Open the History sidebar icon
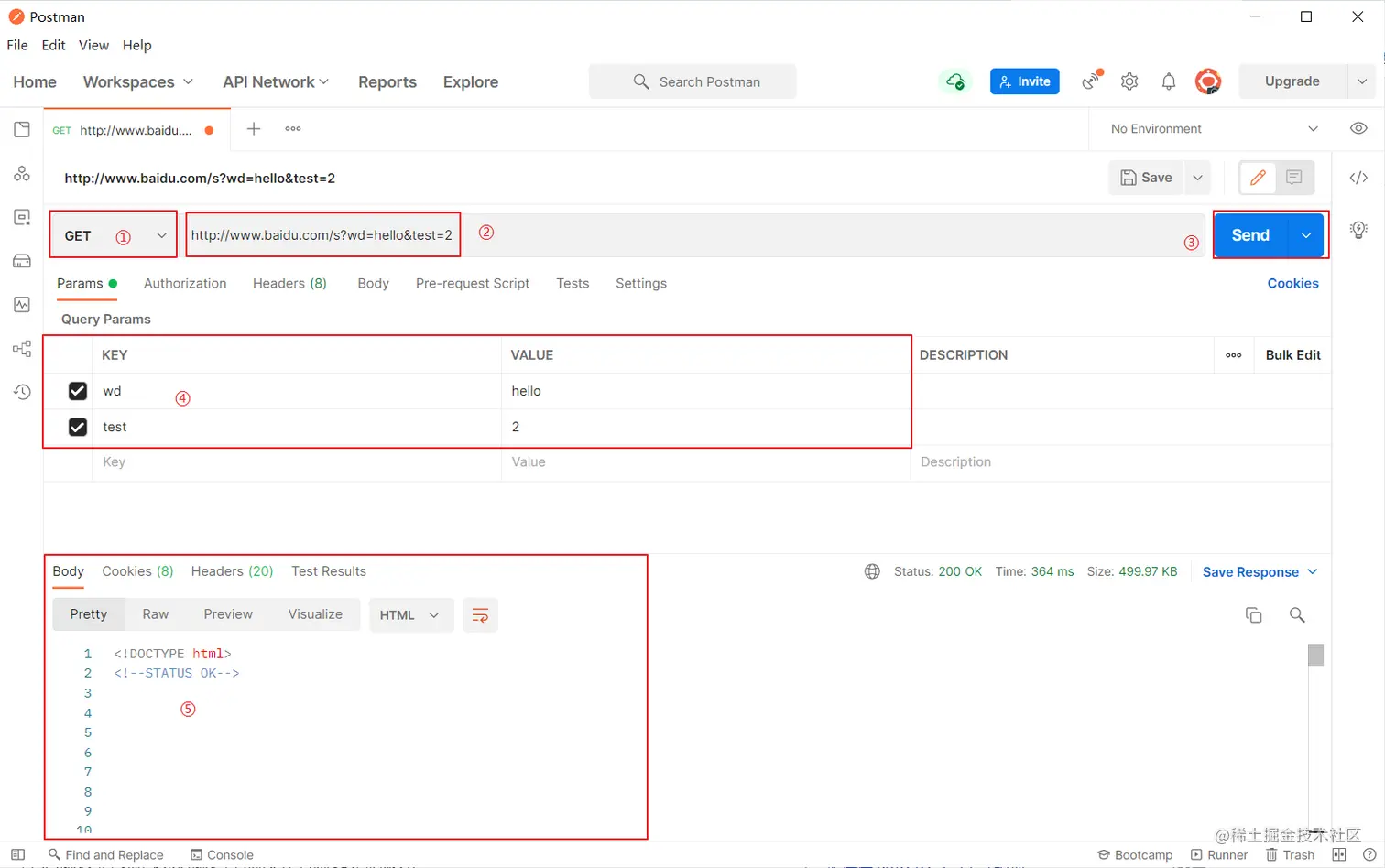This screenshot has width=1385, height=868. click(x=22, y=392)
